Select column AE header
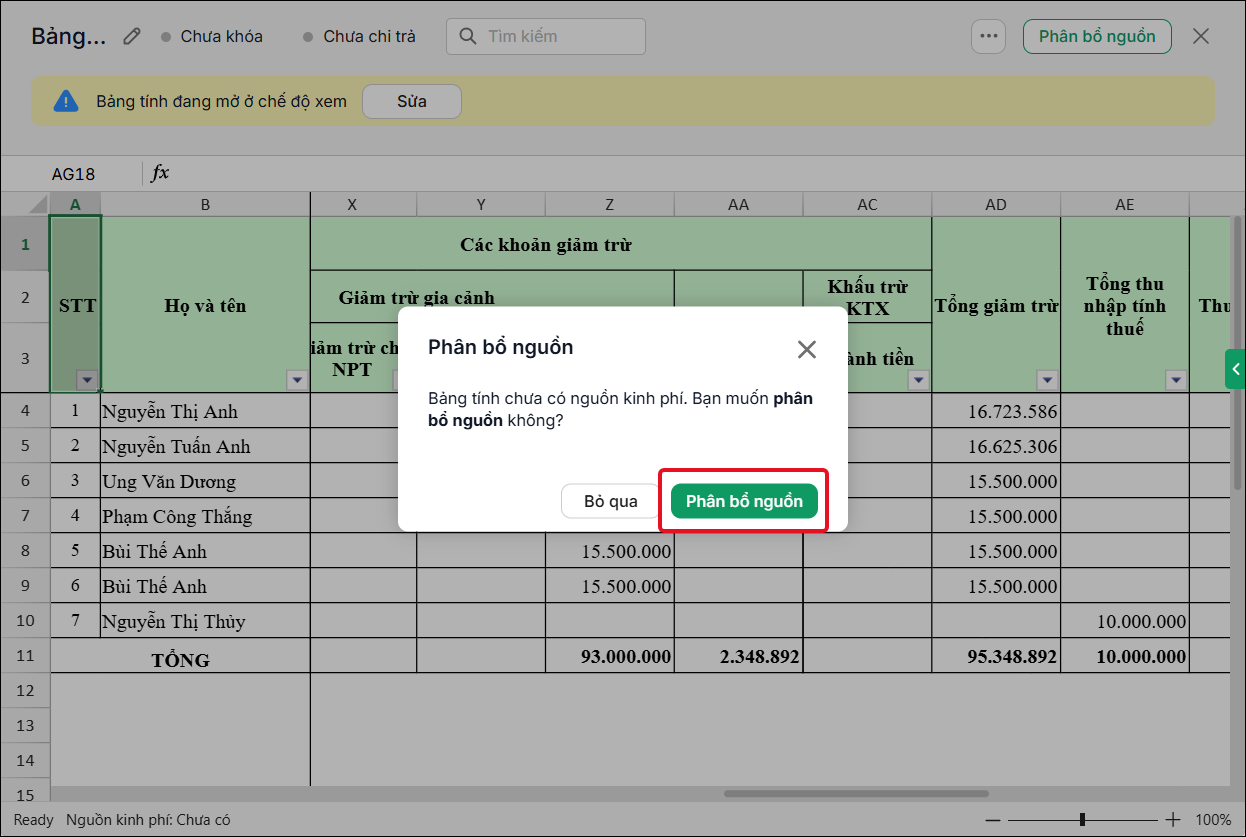 [x=1125, y=204]
